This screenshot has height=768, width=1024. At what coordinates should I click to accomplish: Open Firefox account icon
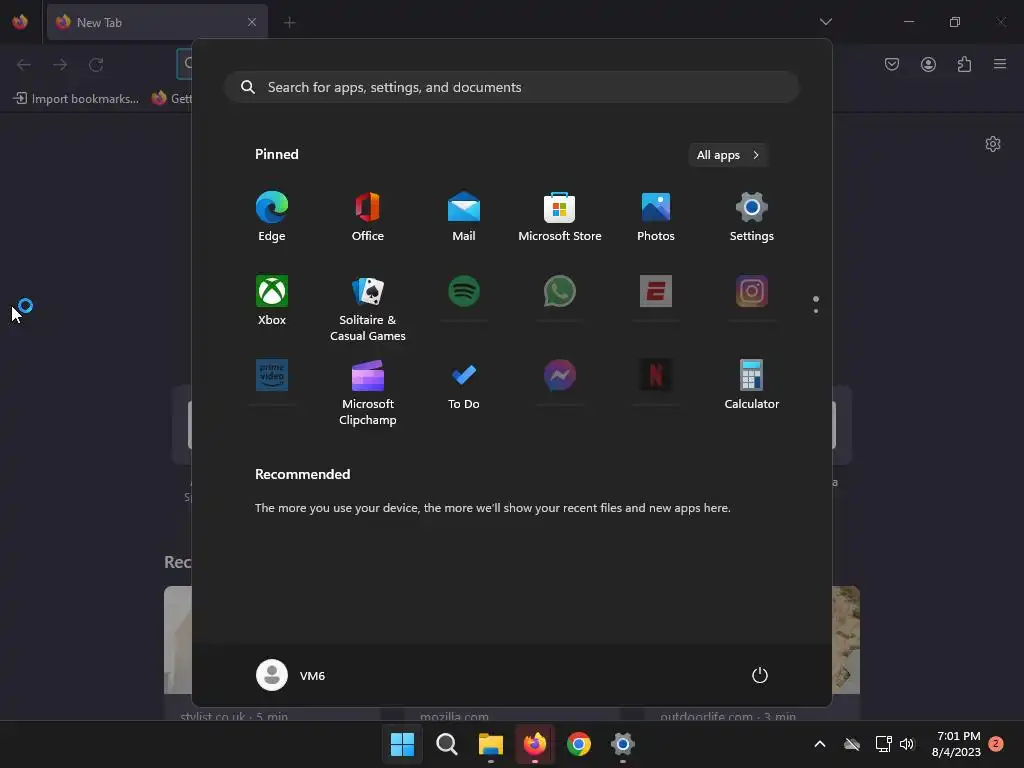(928, 64)
